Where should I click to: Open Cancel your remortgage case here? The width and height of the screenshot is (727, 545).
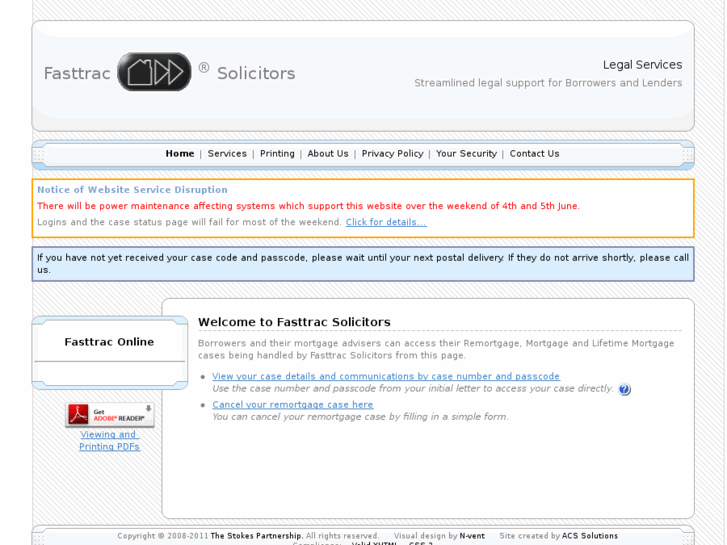pyautogui.click(x=293, y=404)
